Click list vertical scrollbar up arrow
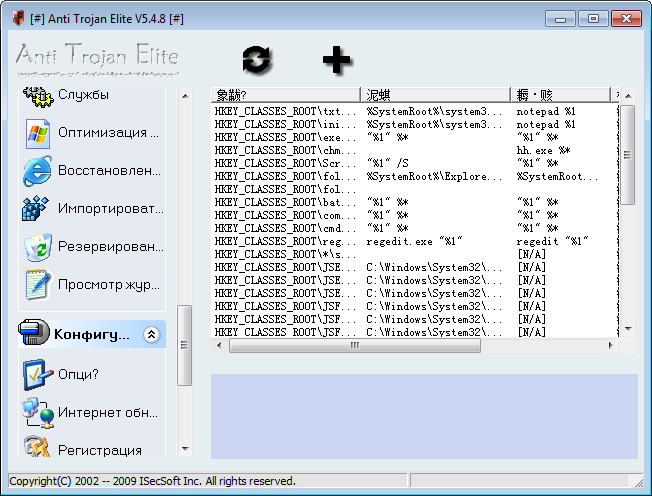The image size is (652, 496). pos(628,96)
